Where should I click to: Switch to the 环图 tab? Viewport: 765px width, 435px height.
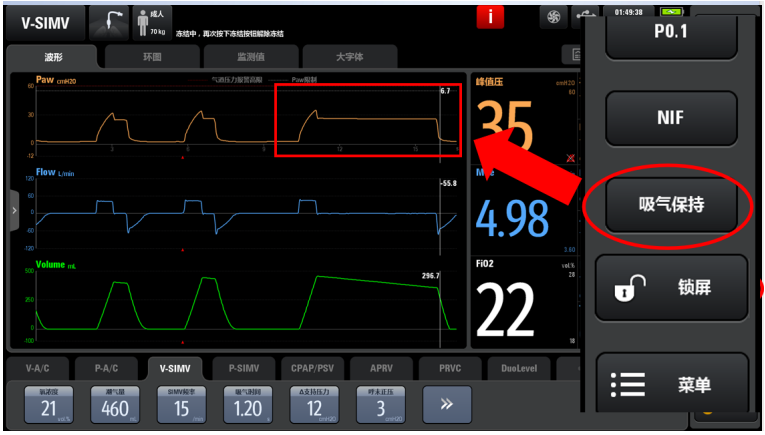152,57
